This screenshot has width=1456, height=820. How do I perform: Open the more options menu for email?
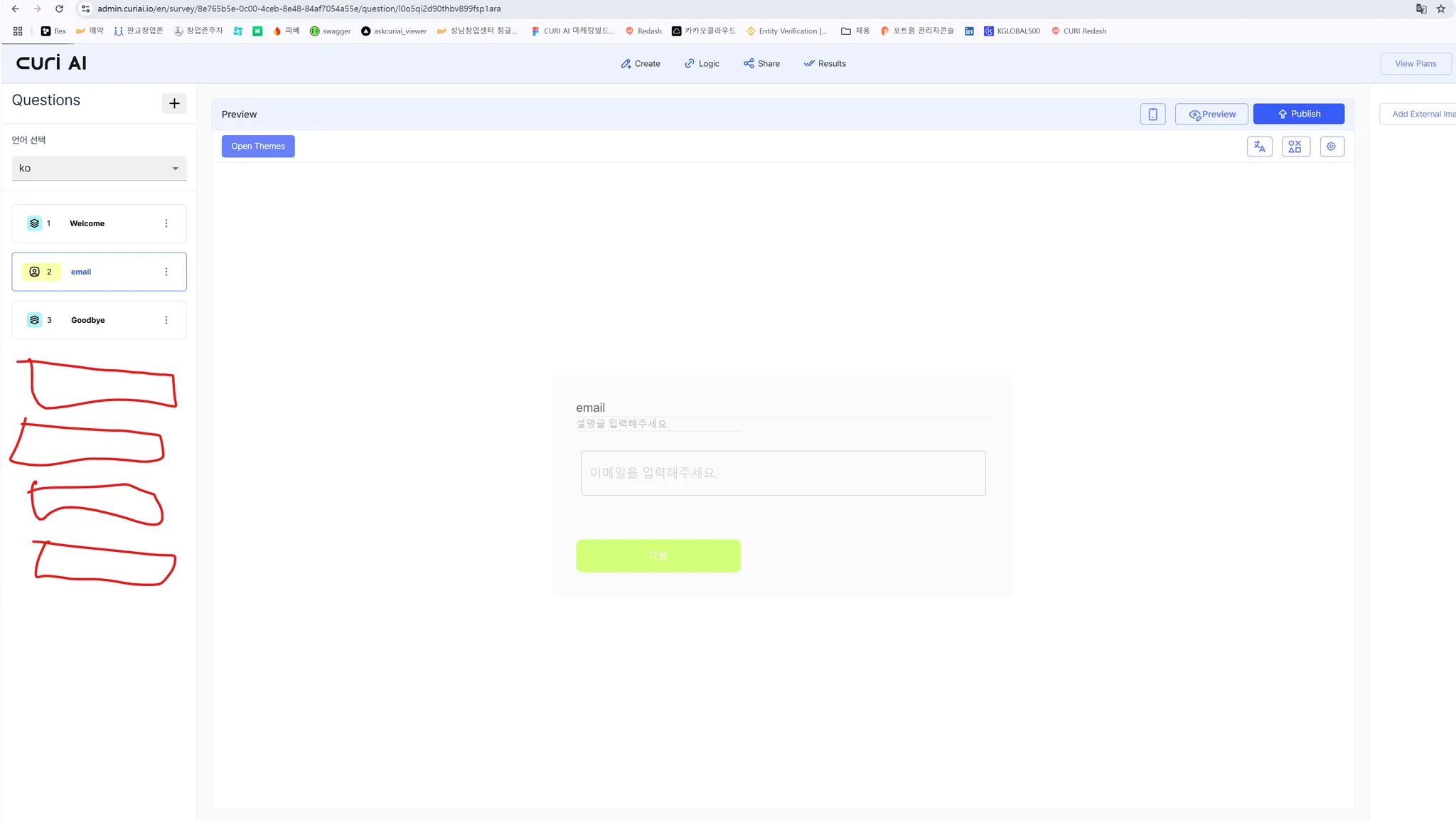(166, 272)
